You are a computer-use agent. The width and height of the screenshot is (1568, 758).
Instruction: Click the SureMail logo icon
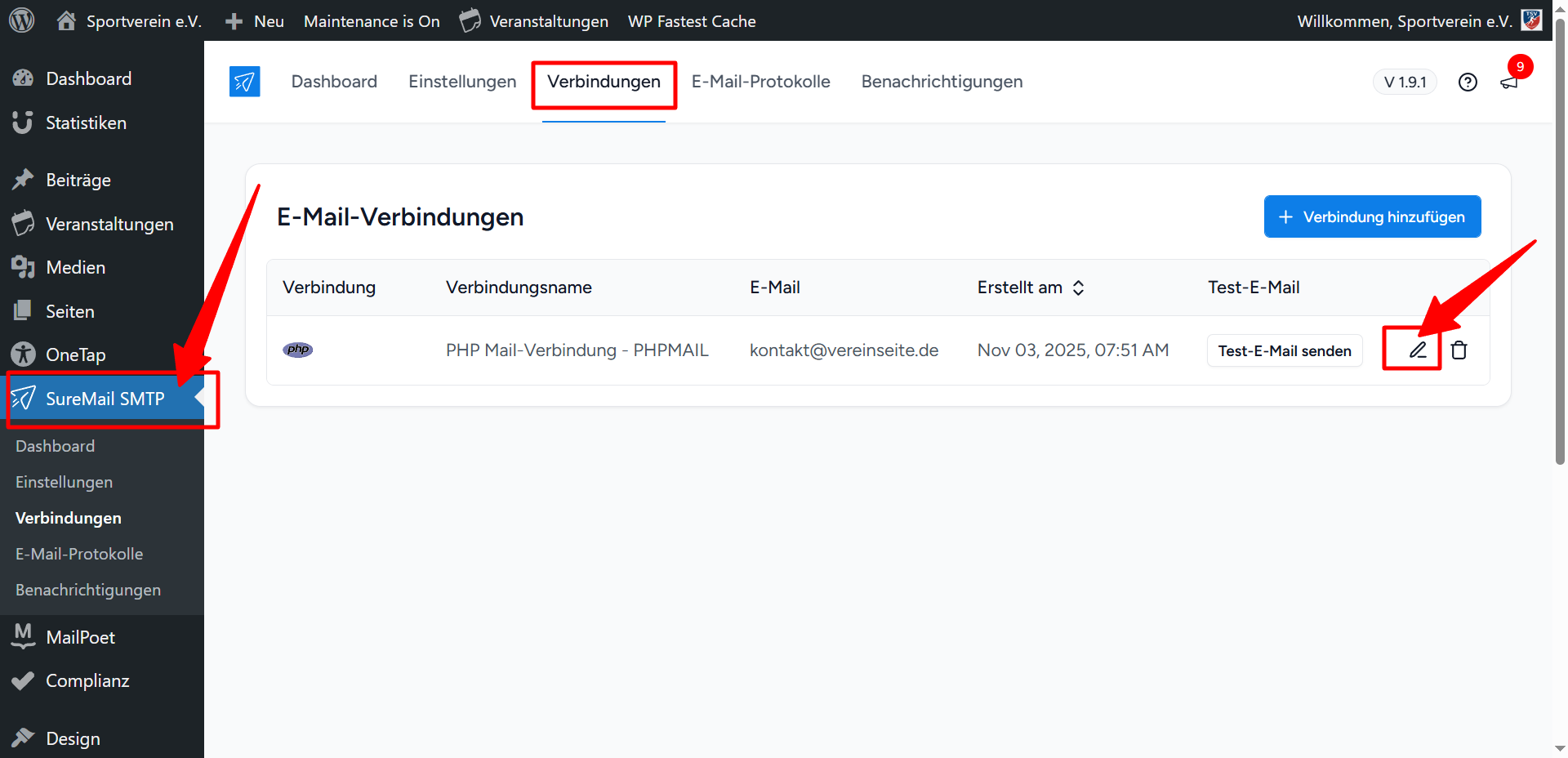pyautogui.click(x=245, y=82)
